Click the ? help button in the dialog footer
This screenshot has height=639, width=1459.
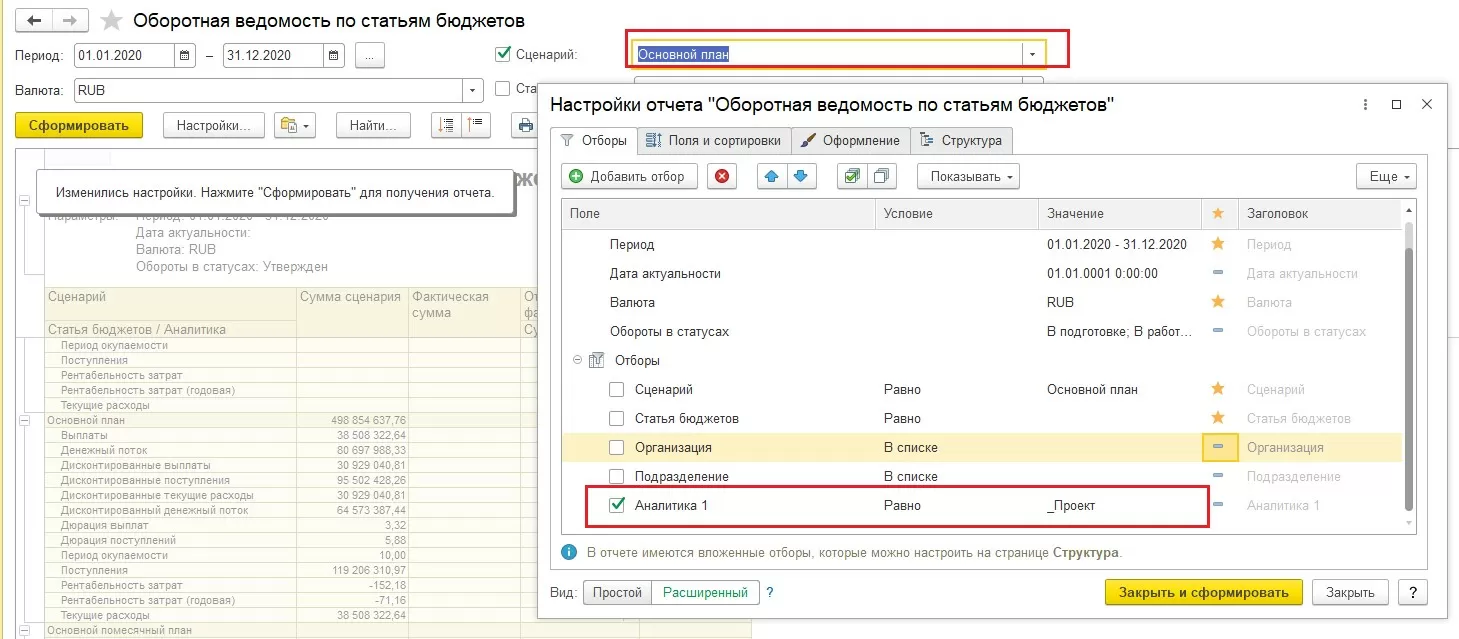pyautogui.click(x=1412, y=592)
